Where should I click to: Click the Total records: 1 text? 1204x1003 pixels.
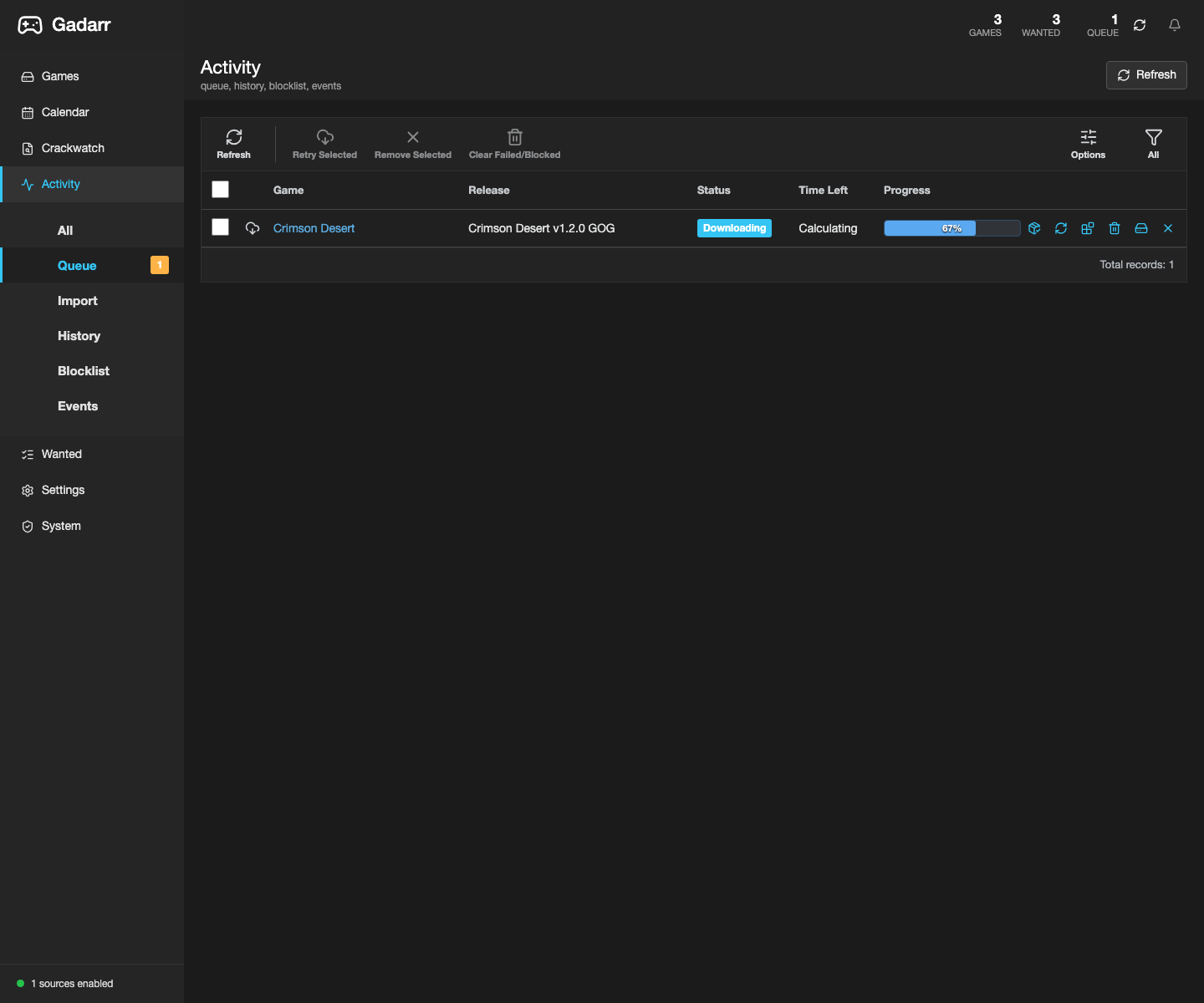point(1137,265)
